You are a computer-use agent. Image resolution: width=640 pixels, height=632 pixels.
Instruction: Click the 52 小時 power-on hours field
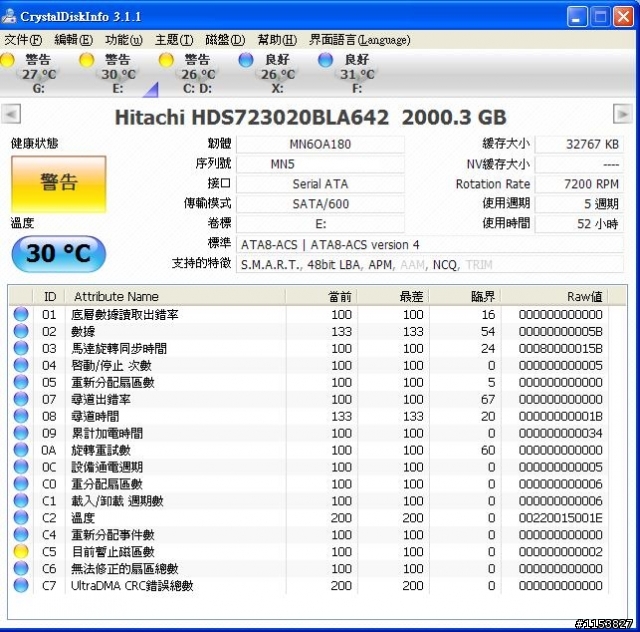580,224
